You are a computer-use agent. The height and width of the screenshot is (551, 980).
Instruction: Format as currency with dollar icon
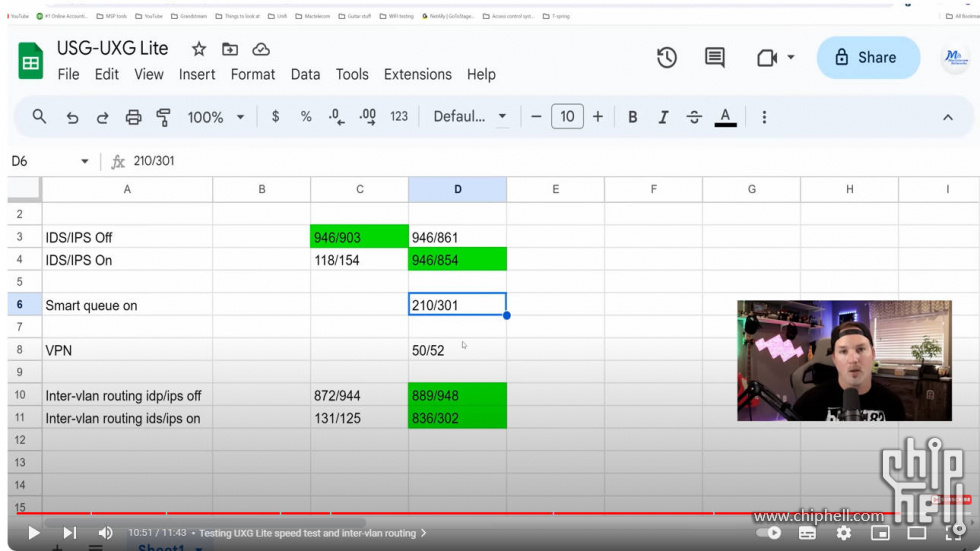(x=276, y=117)
